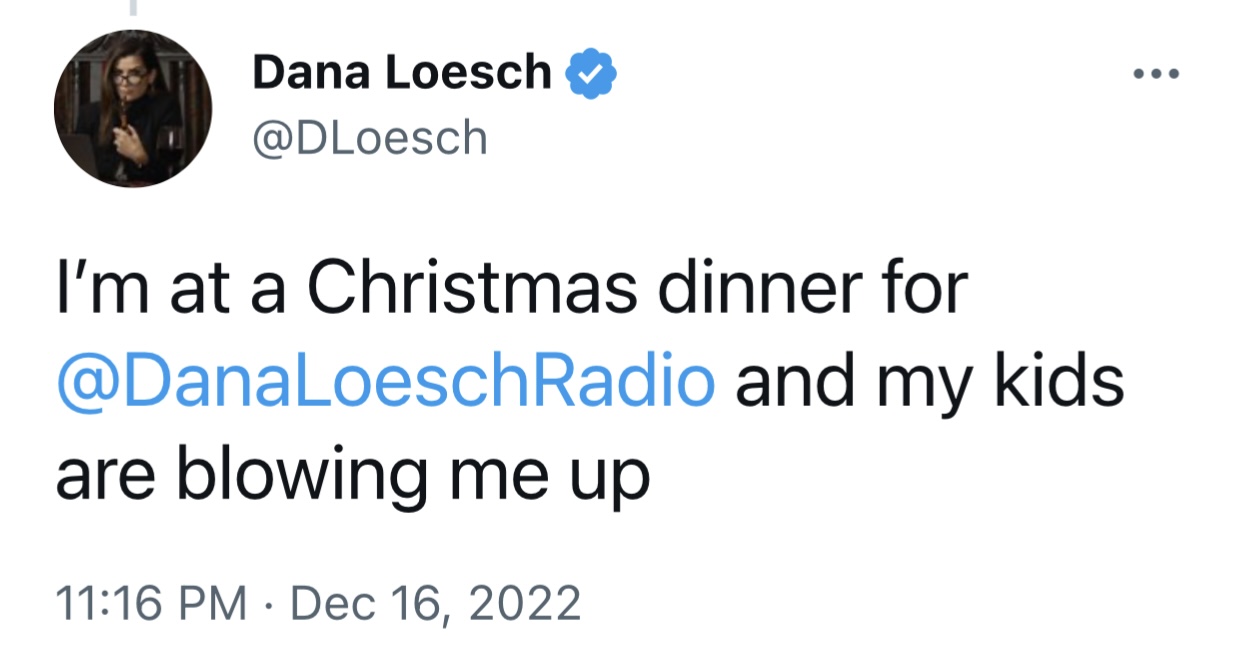Click the blue verified checkmark badge
This screenshot has width=1241, height=664.
pyautogui.click(x=592, y=73)
